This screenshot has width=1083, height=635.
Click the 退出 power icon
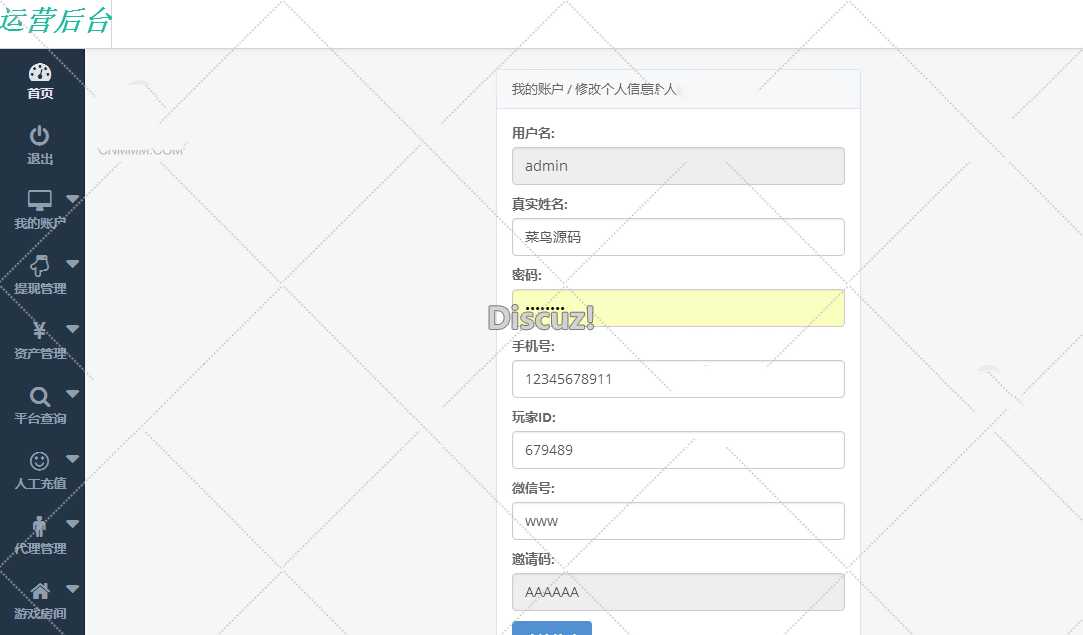(40, 136)
